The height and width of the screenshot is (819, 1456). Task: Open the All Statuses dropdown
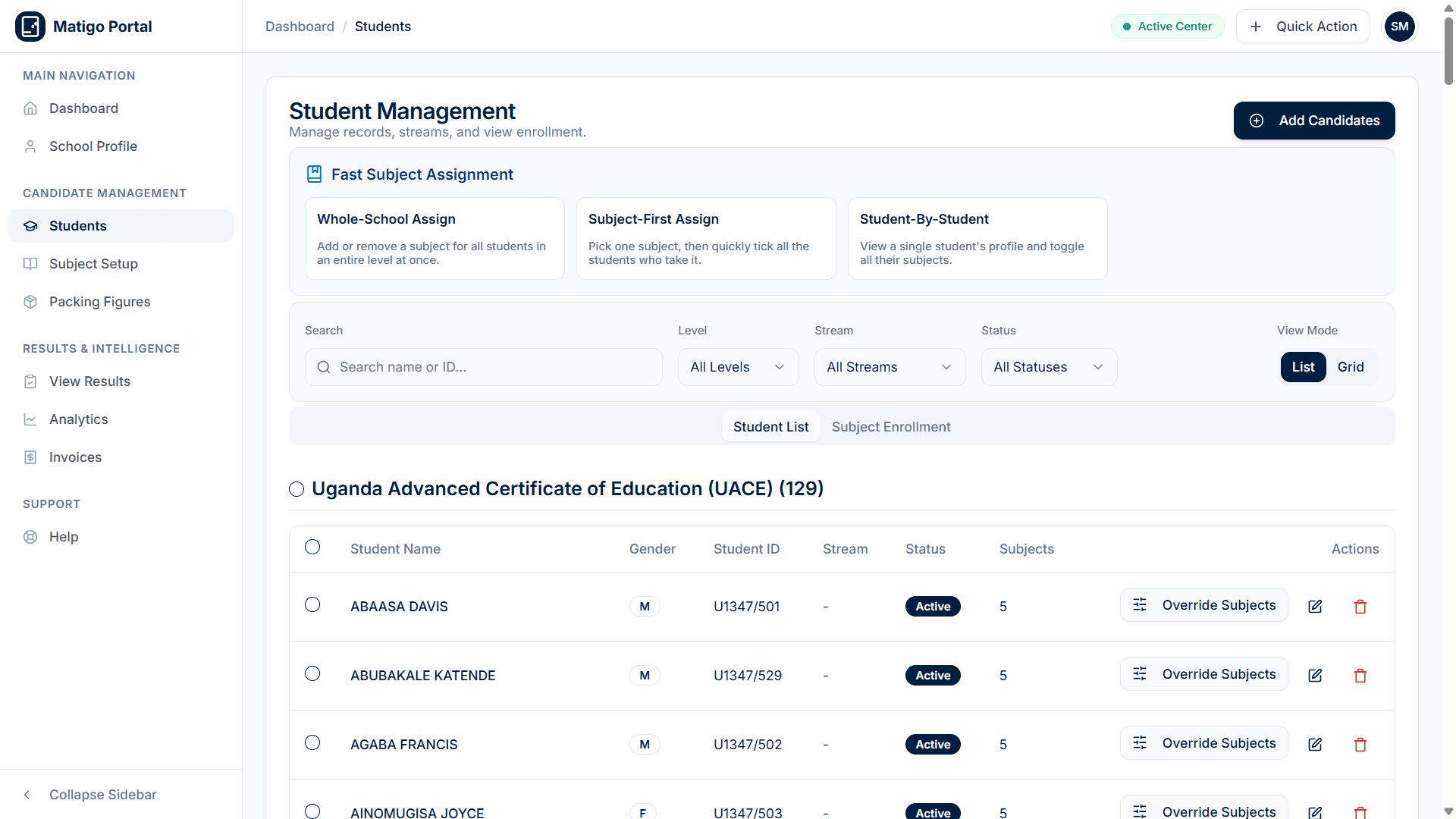point(1049,367)
